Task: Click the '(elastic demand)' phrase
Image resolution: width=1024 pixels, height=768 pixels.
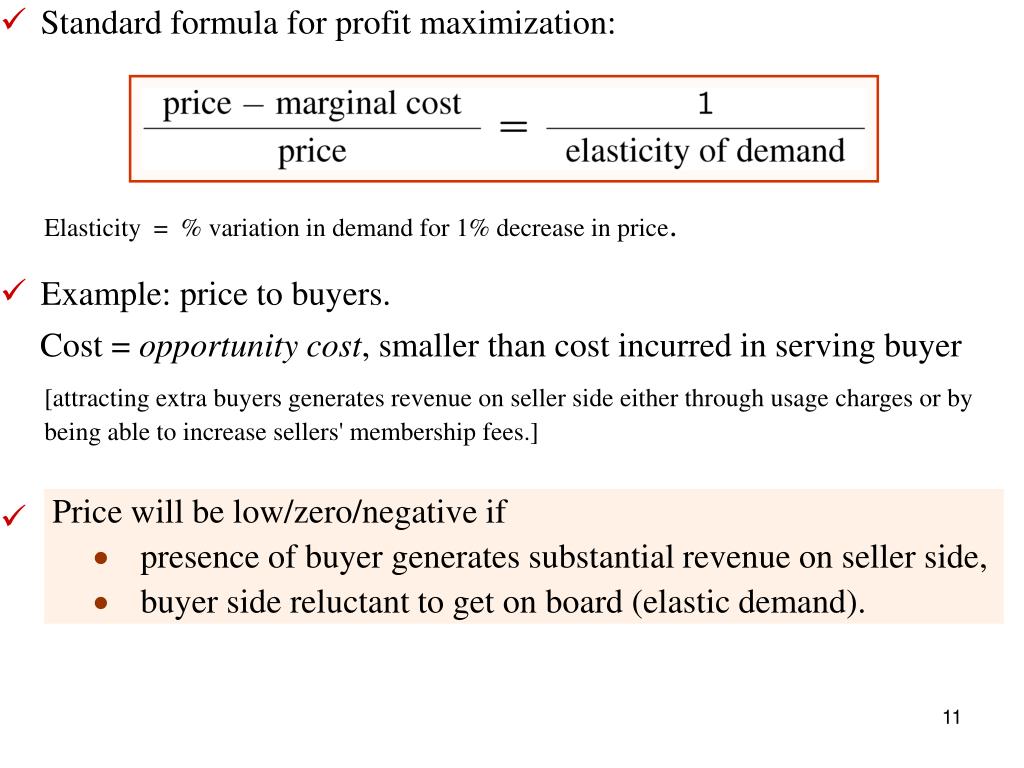Action: pos(748,602)
